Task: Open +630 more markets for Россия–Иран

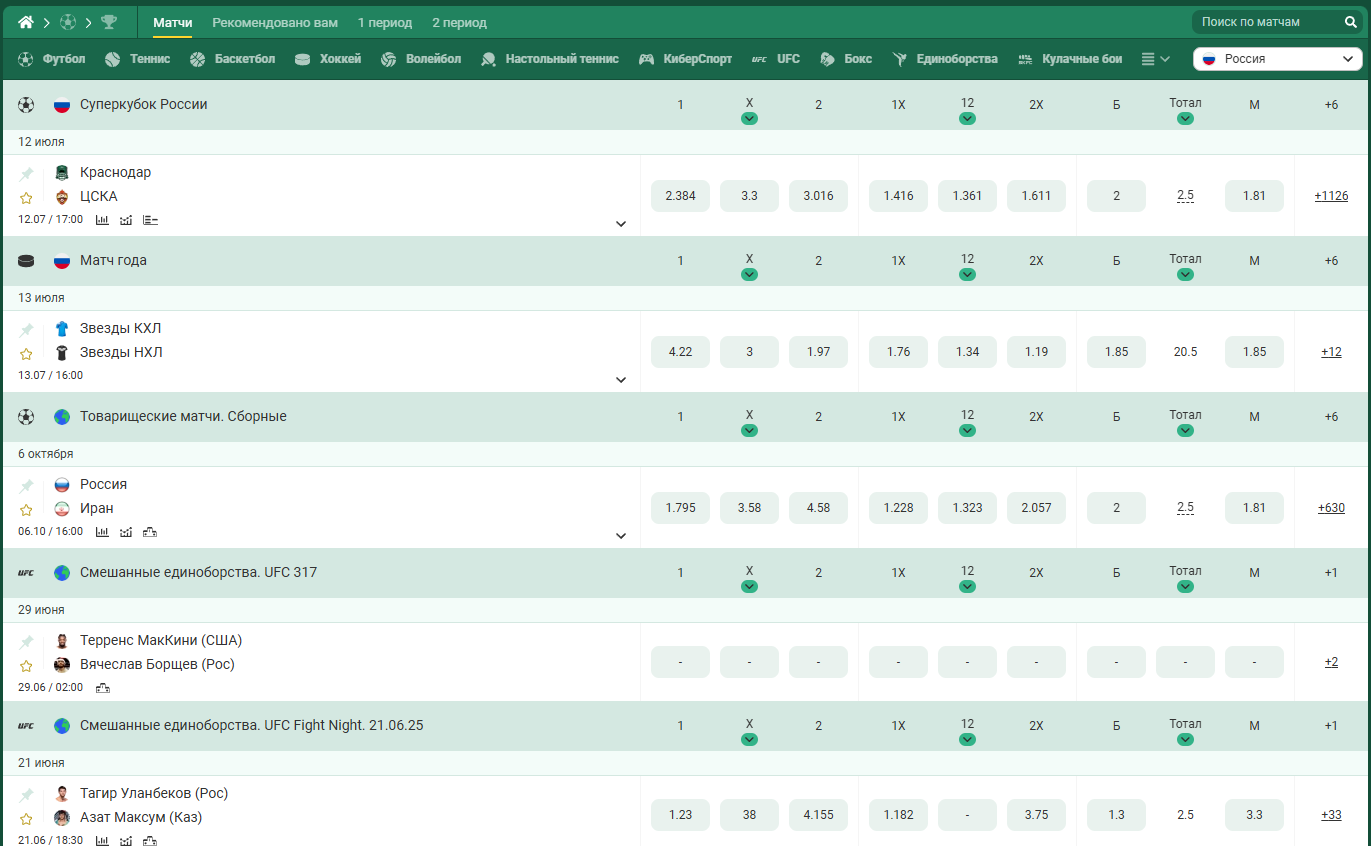Action: tap(1331, 508)
